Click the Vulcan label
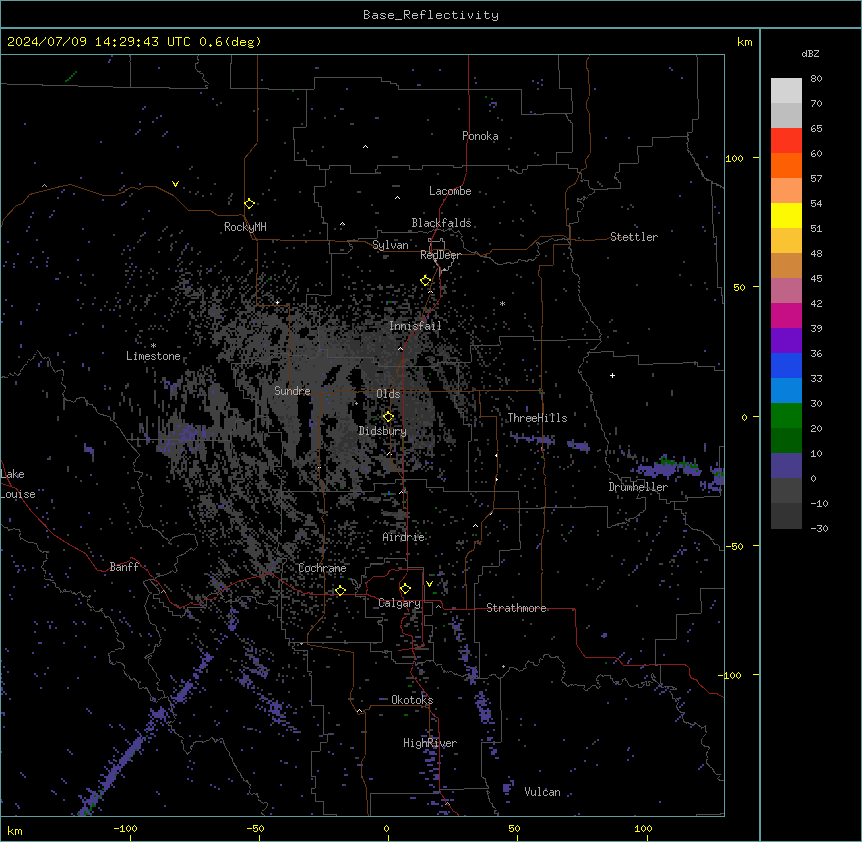 [543, 792]
